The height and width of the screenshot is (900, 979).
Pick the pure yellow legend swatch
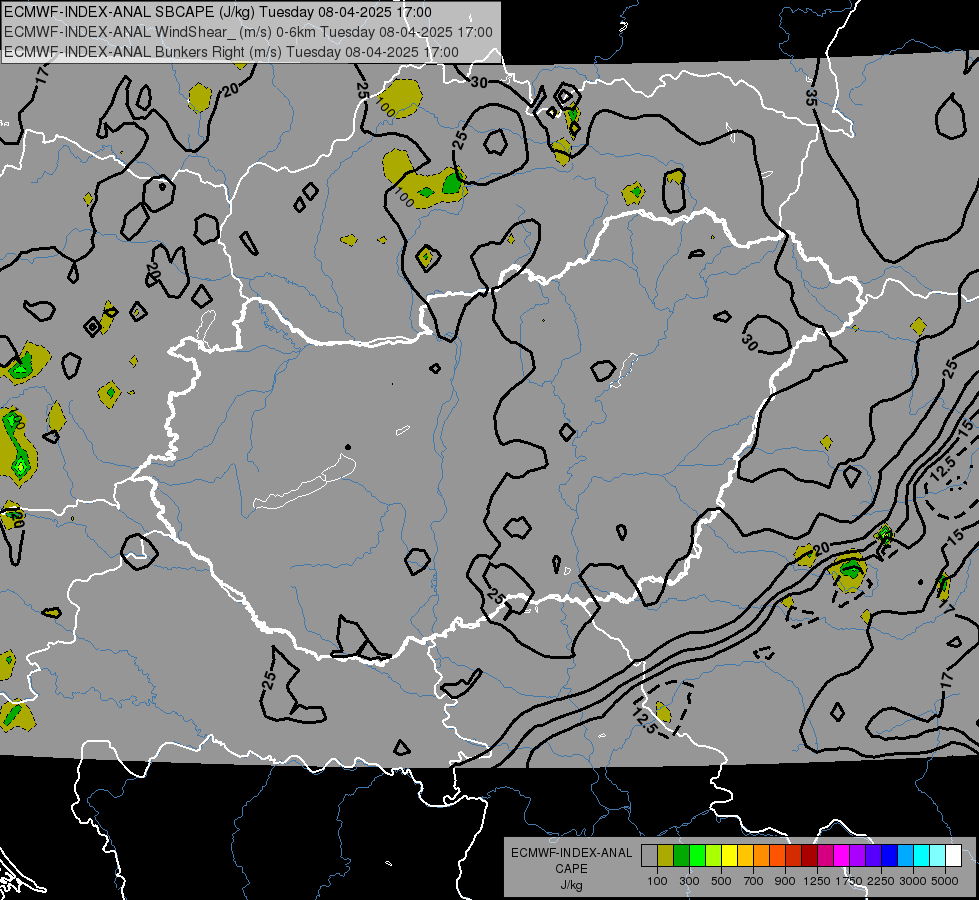[x=729, y=856]
